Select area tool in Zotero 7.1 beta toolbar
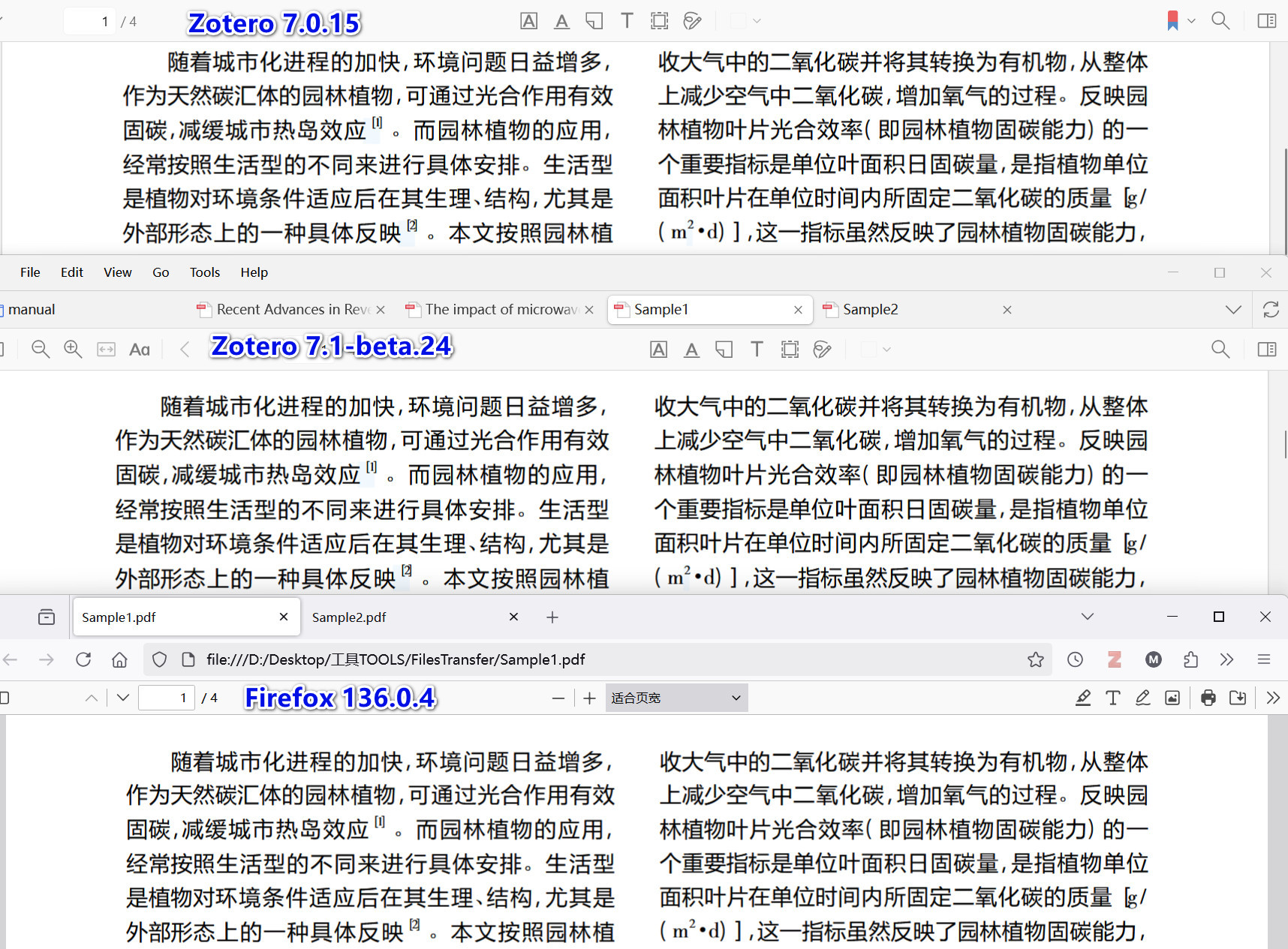The height and width of the screenshot is (949, 1288). (790, 349)
